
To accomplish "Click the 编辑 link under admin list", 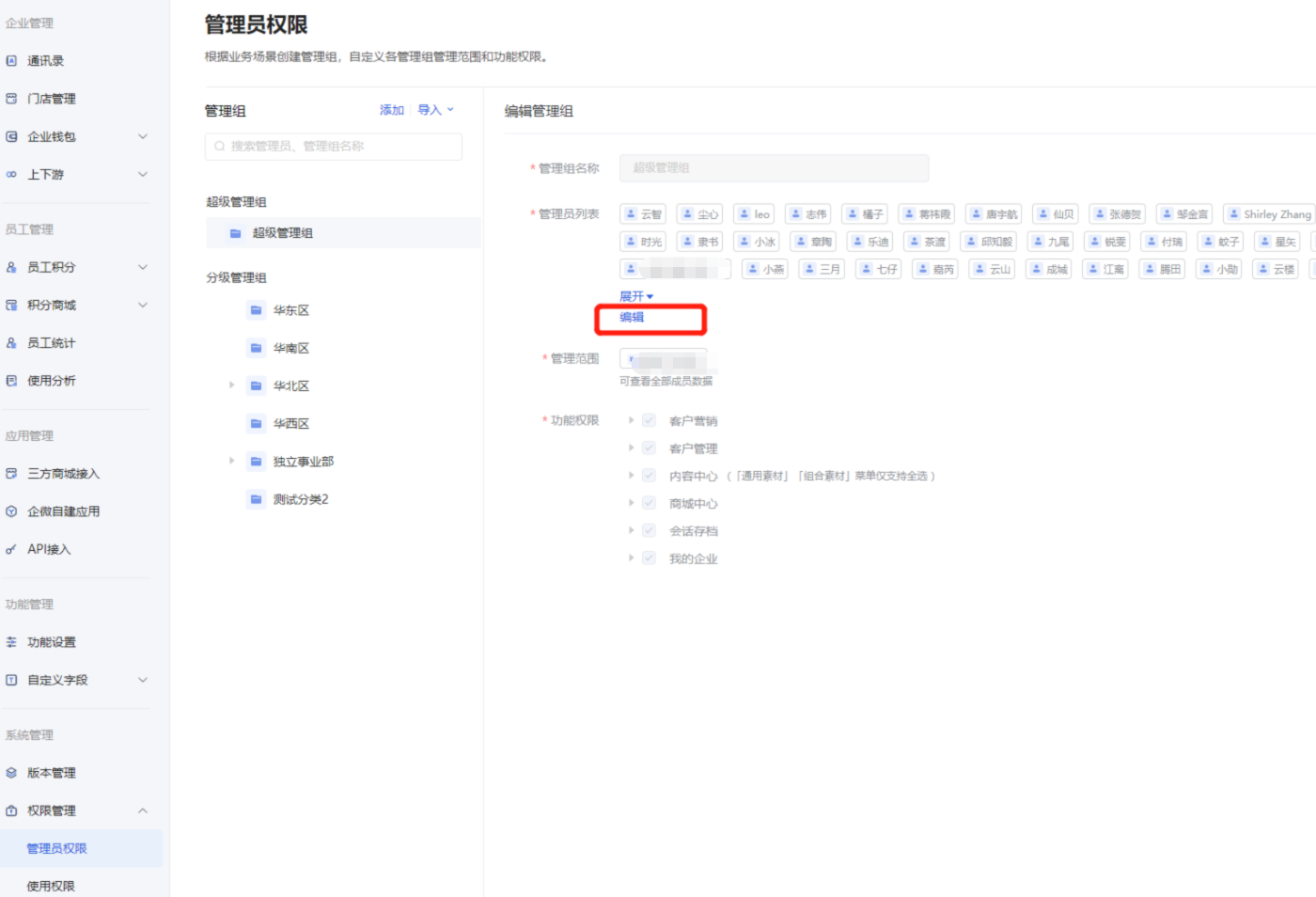I will point(632,318).
